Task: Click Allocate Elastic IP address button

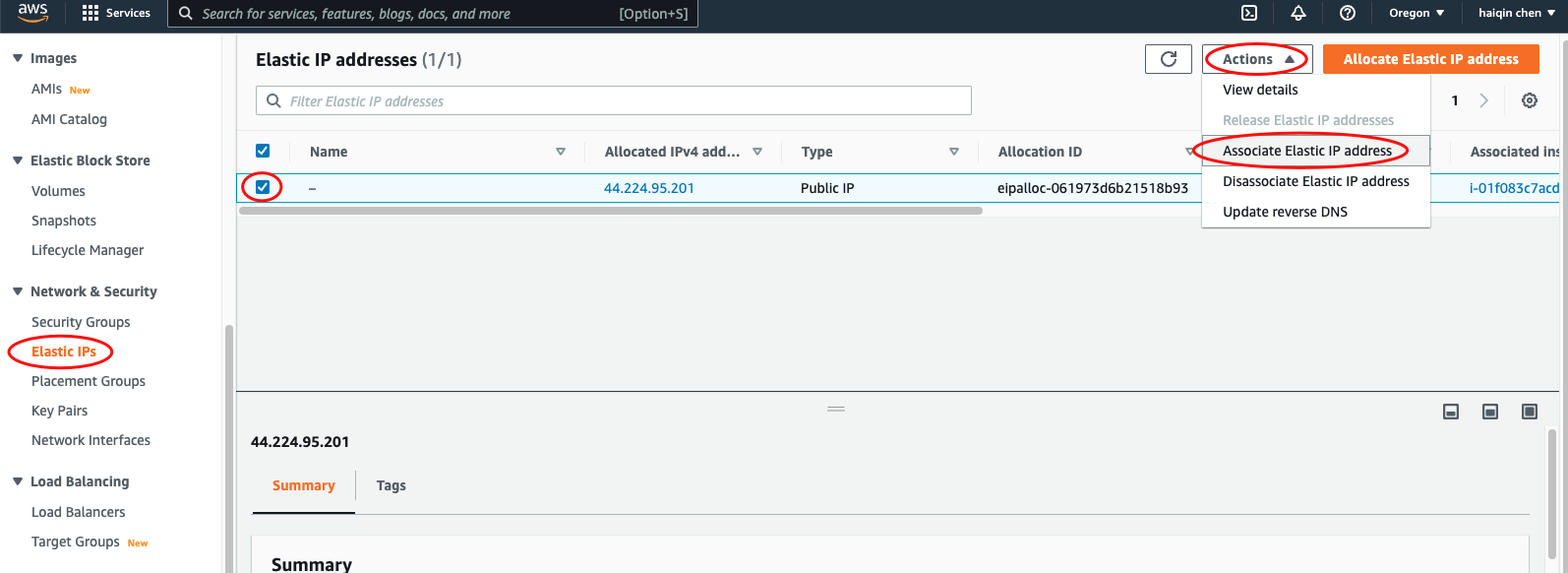Action: click(1431, 59)
